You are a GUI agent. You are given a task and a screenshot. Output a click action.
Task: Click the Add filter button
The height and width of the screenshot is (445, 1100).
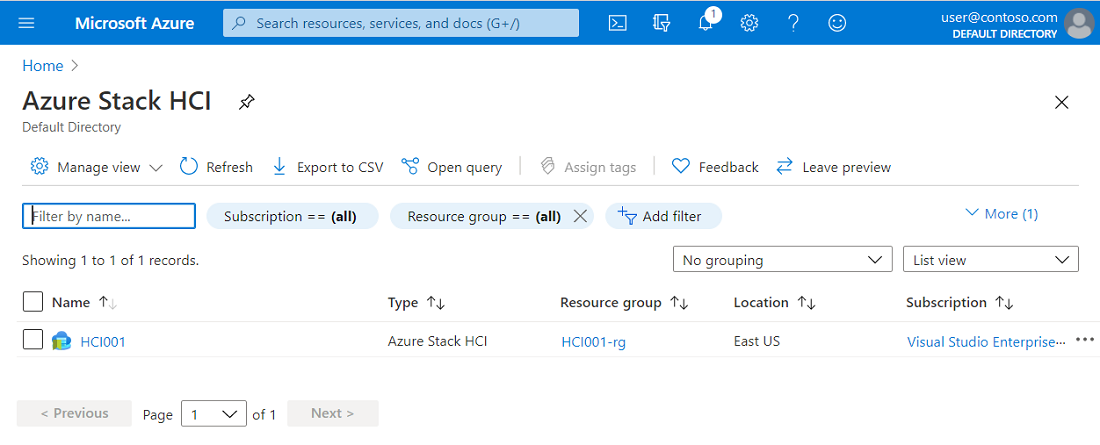point(662,216)
